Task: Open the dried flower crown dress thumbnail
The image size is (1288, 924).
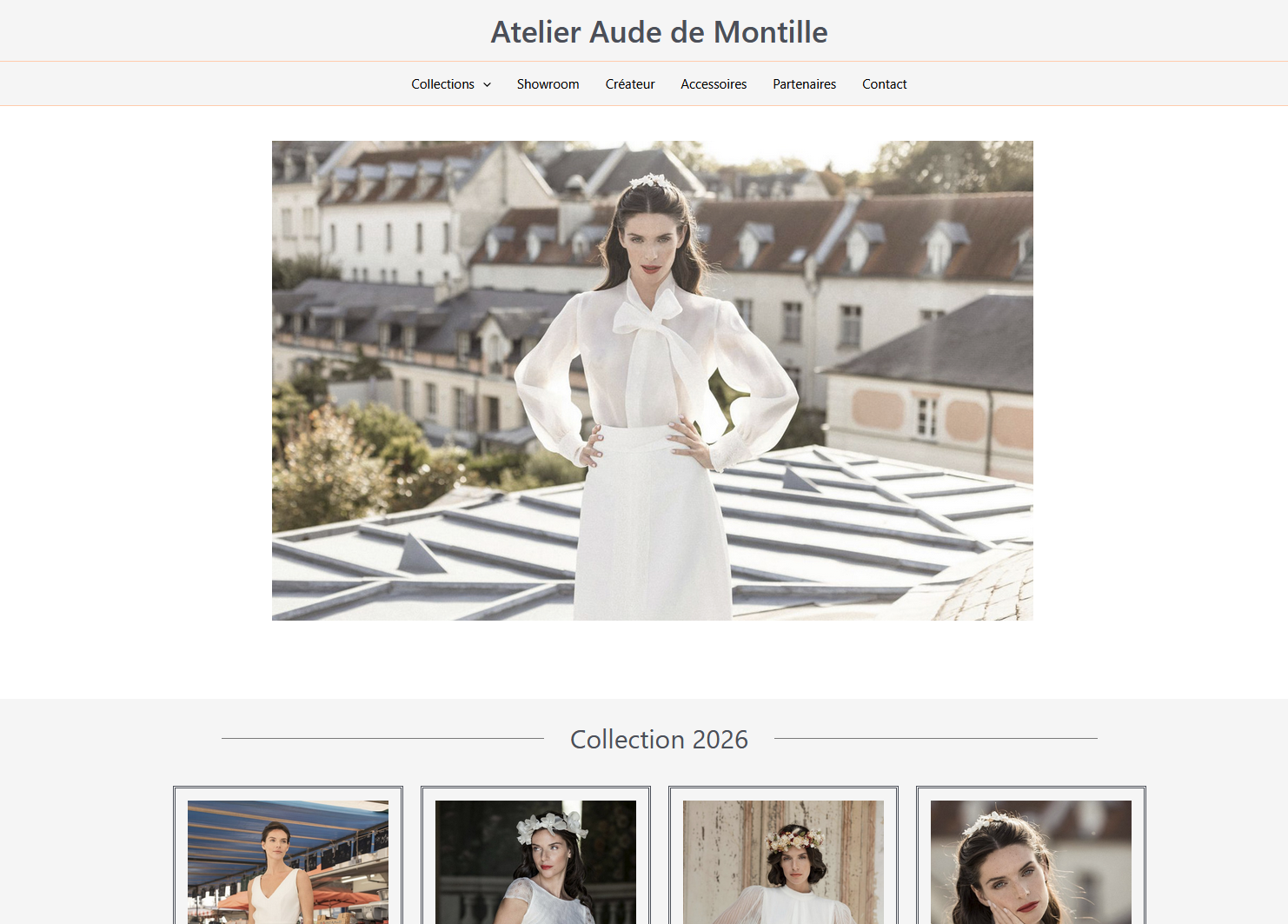Action: tap(783, 861)
